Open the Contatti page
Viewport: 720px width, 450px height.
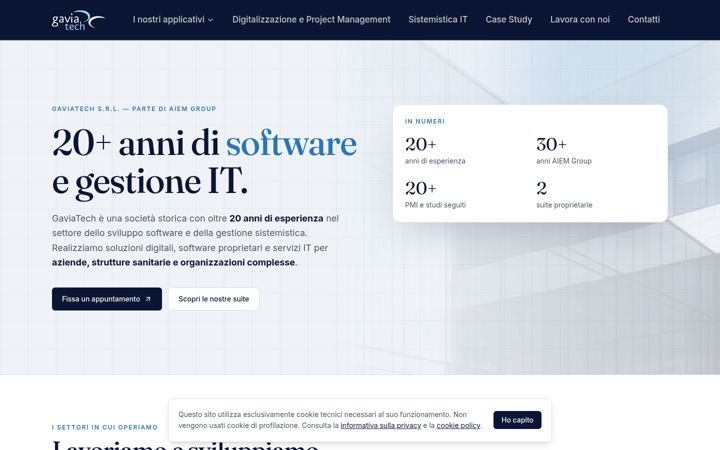click(x=644, y=20)
